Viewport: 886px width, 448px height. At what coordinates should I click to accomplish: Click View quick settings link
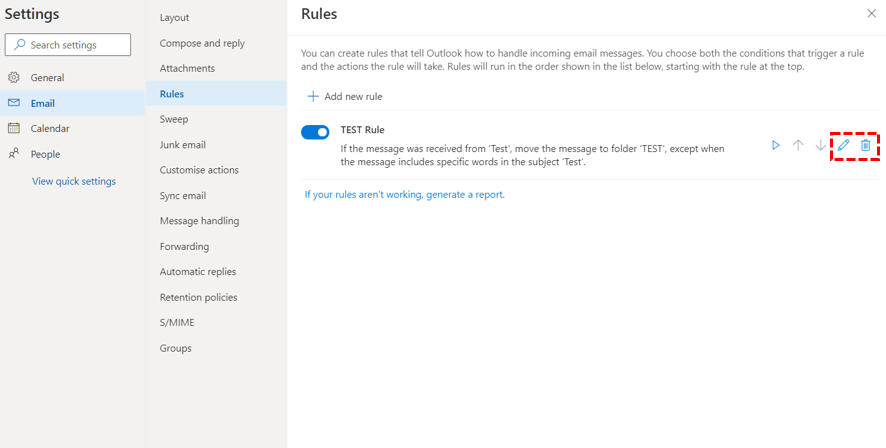coord(74,181)
